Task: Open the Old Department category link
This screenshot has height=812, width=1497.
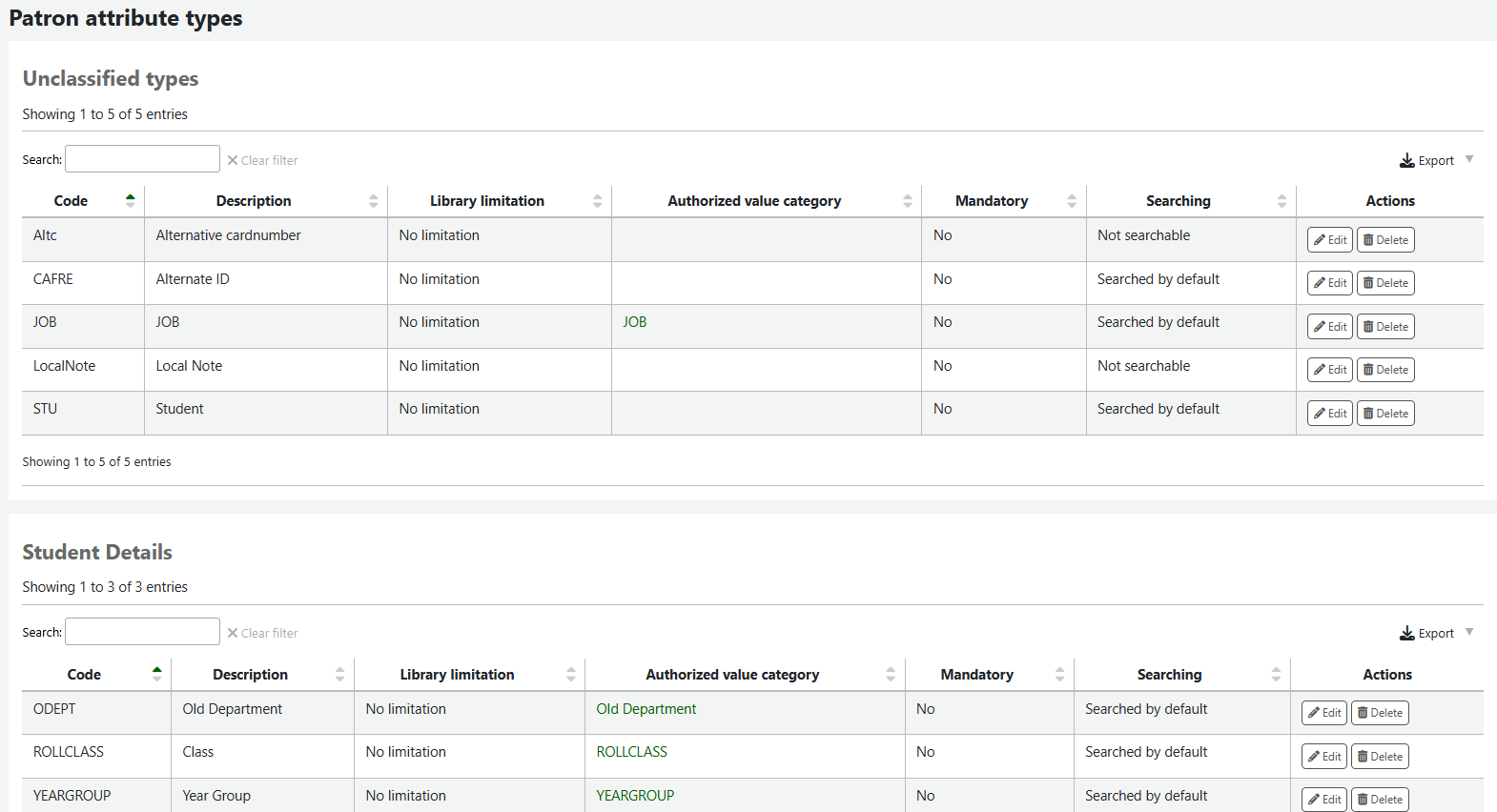Action: pos(646,709)
